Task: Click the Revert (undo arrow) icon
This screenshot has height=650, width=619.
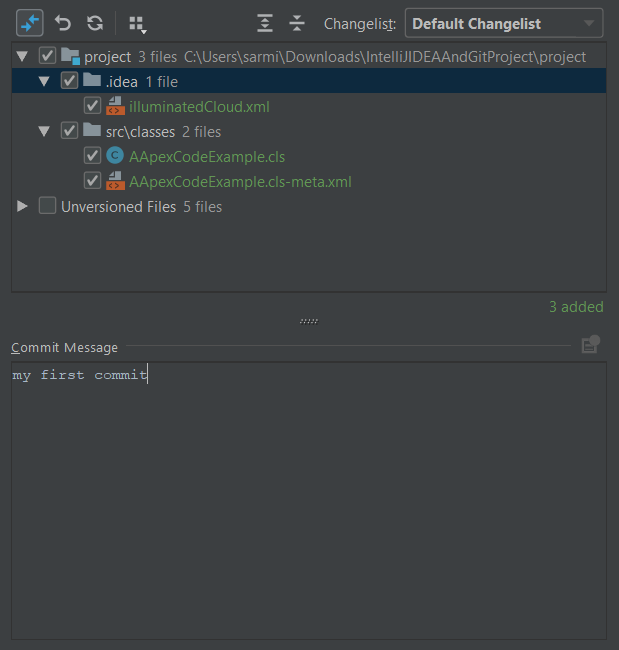Action: [63, 23]
